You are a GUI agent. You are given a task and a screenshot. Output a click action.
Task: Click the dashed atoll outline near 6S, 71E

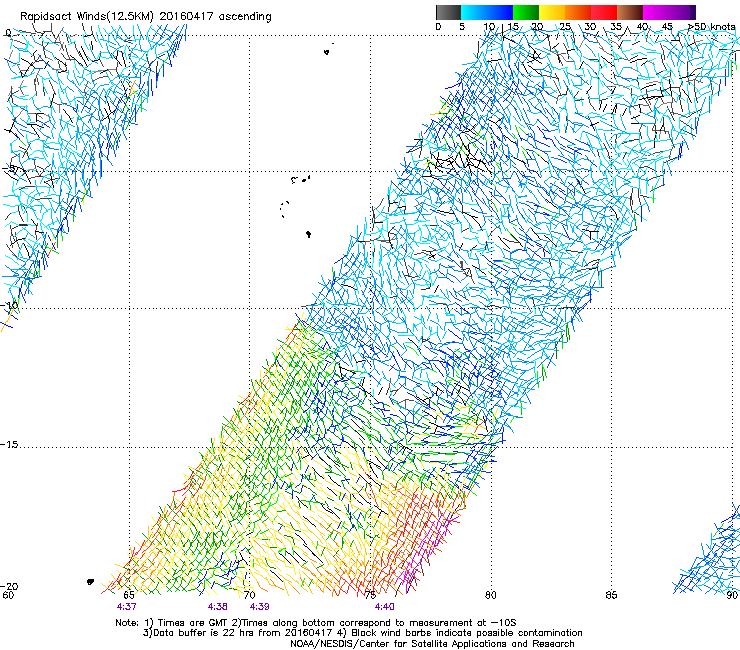pyautogui.click(x=285, y=209)
